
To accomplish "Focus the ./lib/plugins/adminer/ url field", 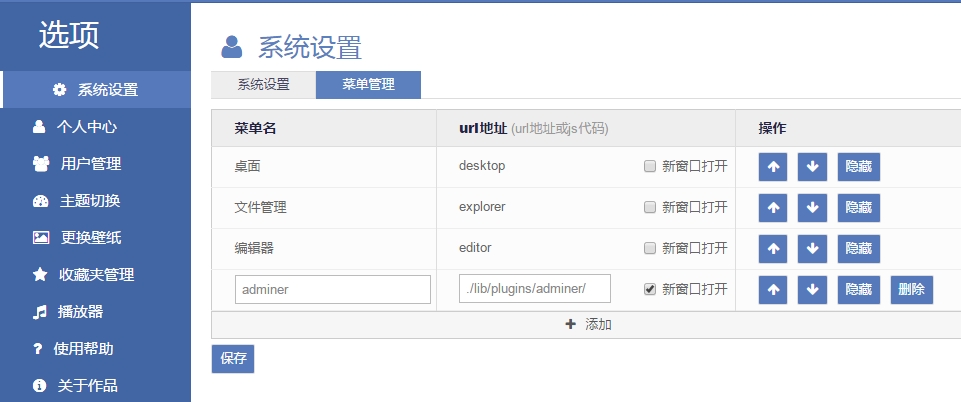I will coord(534,289).
